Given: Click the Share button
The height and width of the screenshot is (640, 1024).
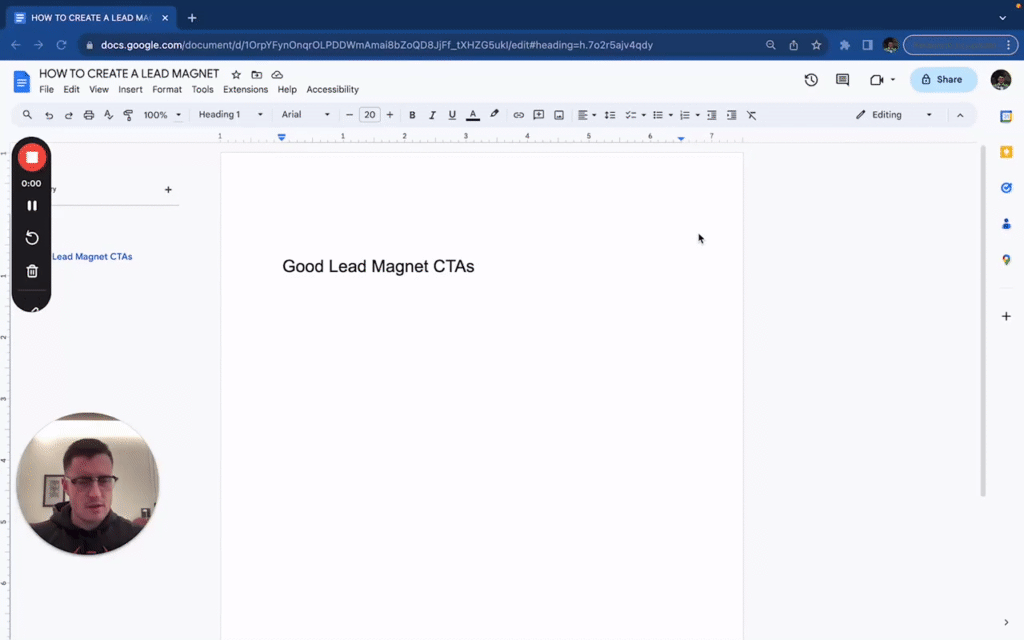Looking at the screenshot, I should pyautogui.click(x=942, y=79).
